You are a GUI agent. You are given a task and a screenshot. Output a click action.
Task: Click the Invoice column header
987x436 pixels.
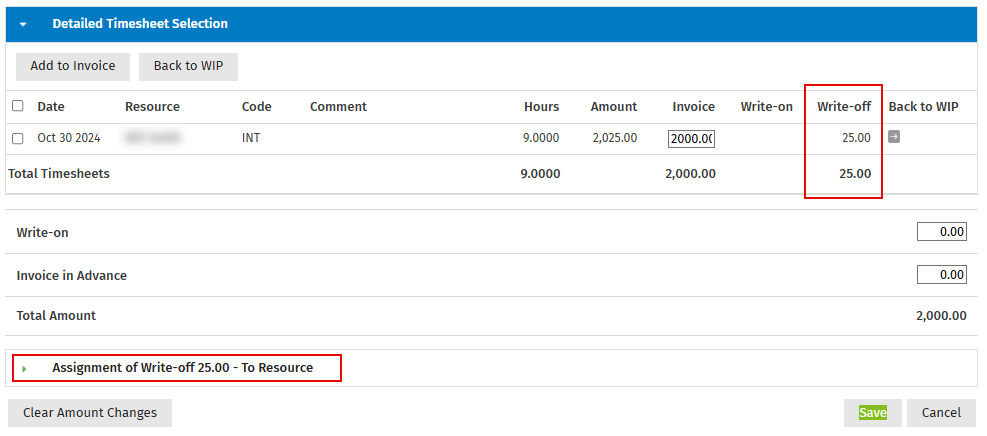(x=694, y=107)
